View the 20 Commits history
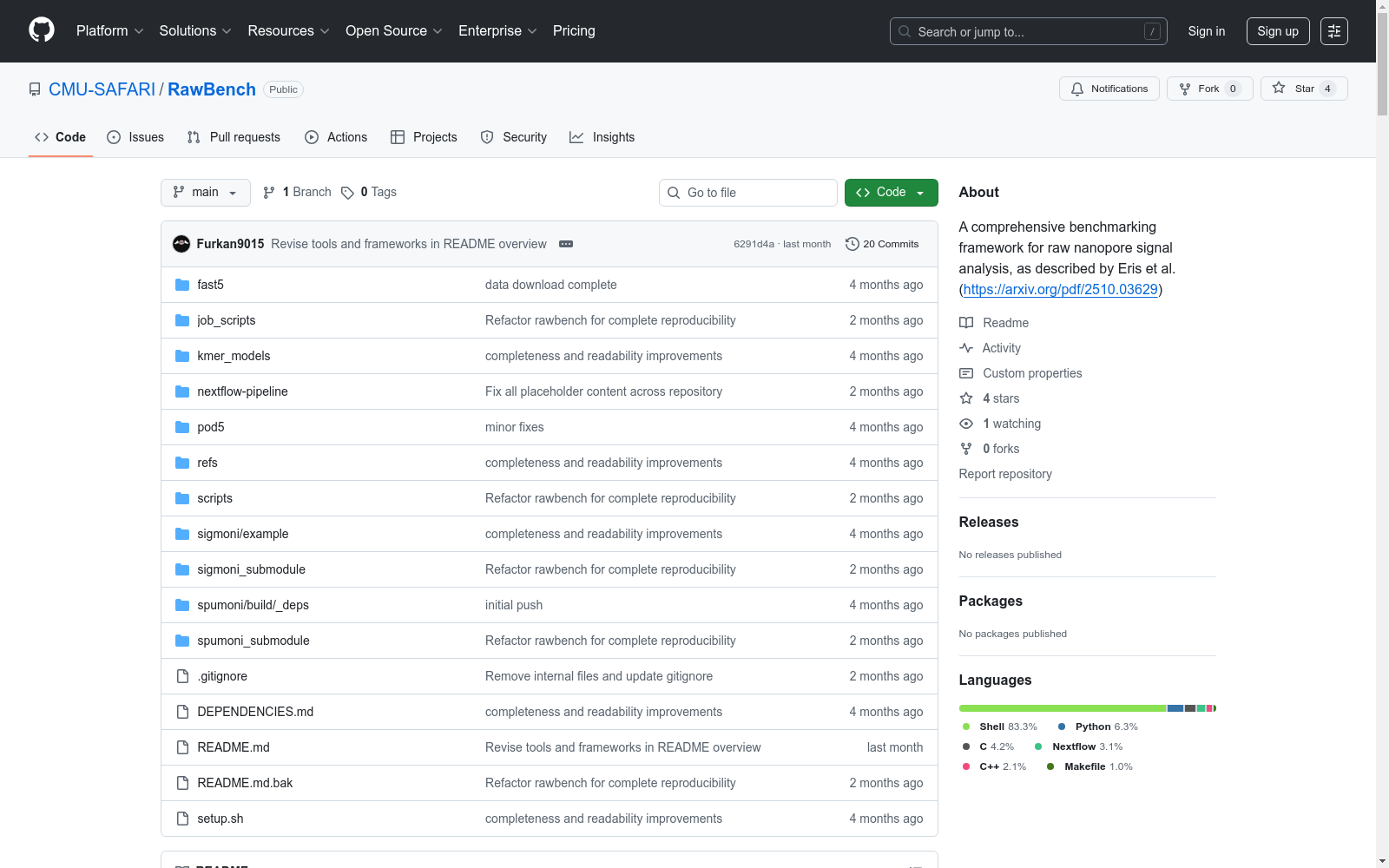 pos(882,244)
